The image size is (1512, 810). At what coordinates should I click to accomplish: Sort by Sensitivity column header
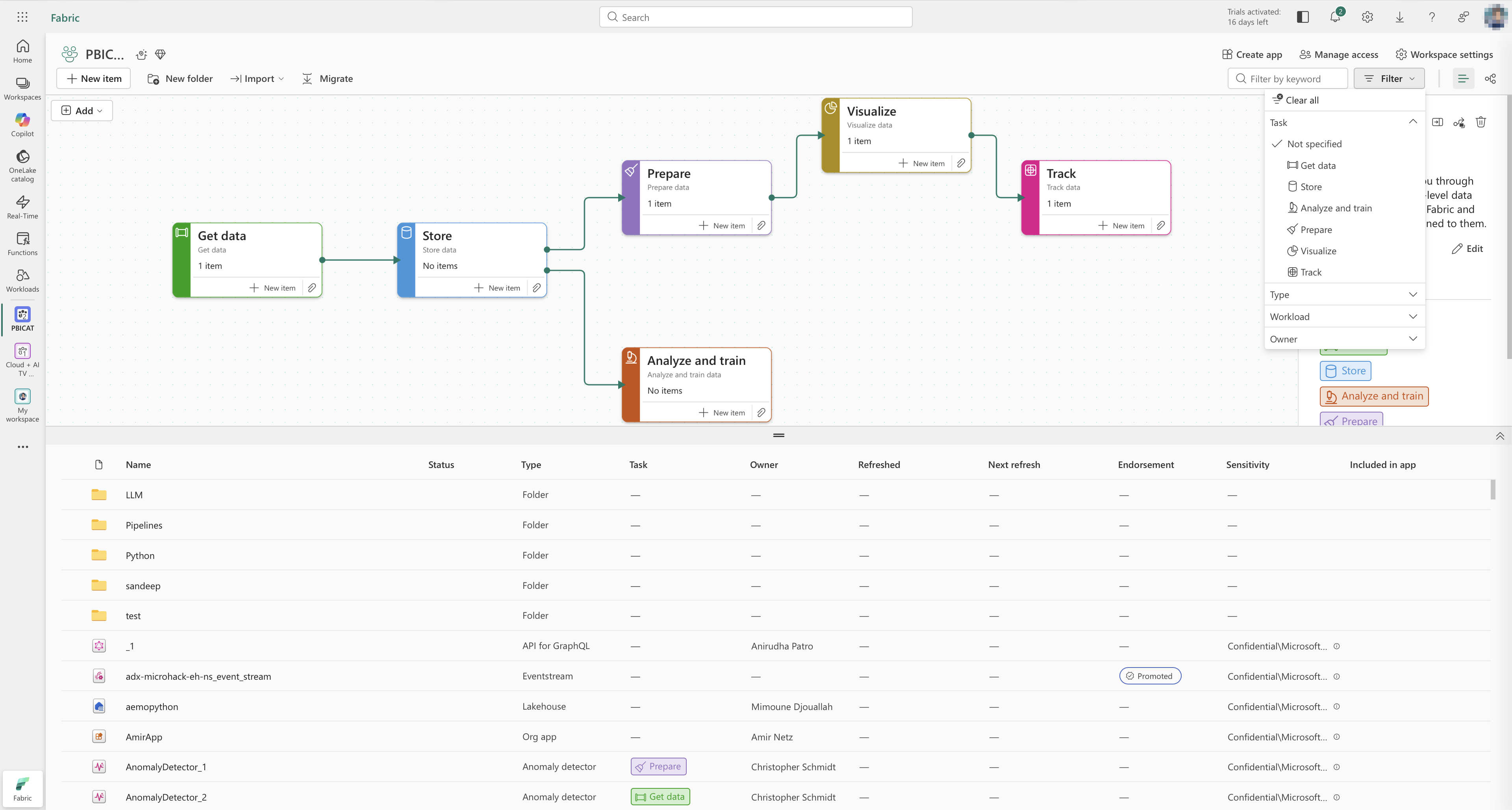click(1247, 464)
